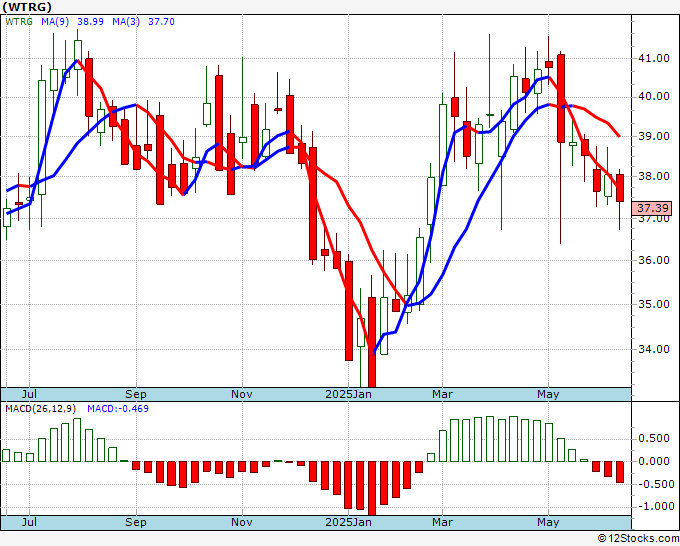
Task: Click Sep on the MACD panel time axis
Action: (x=136, y=522)
